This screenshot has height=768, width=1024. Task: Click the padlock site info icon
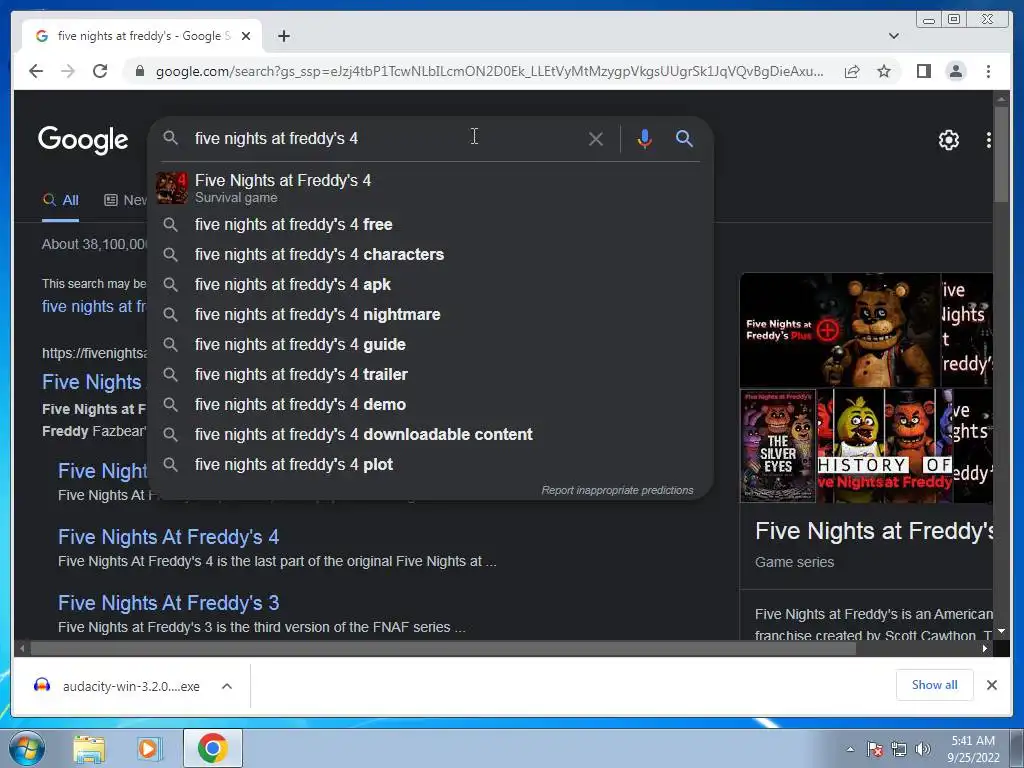[139, 71]
